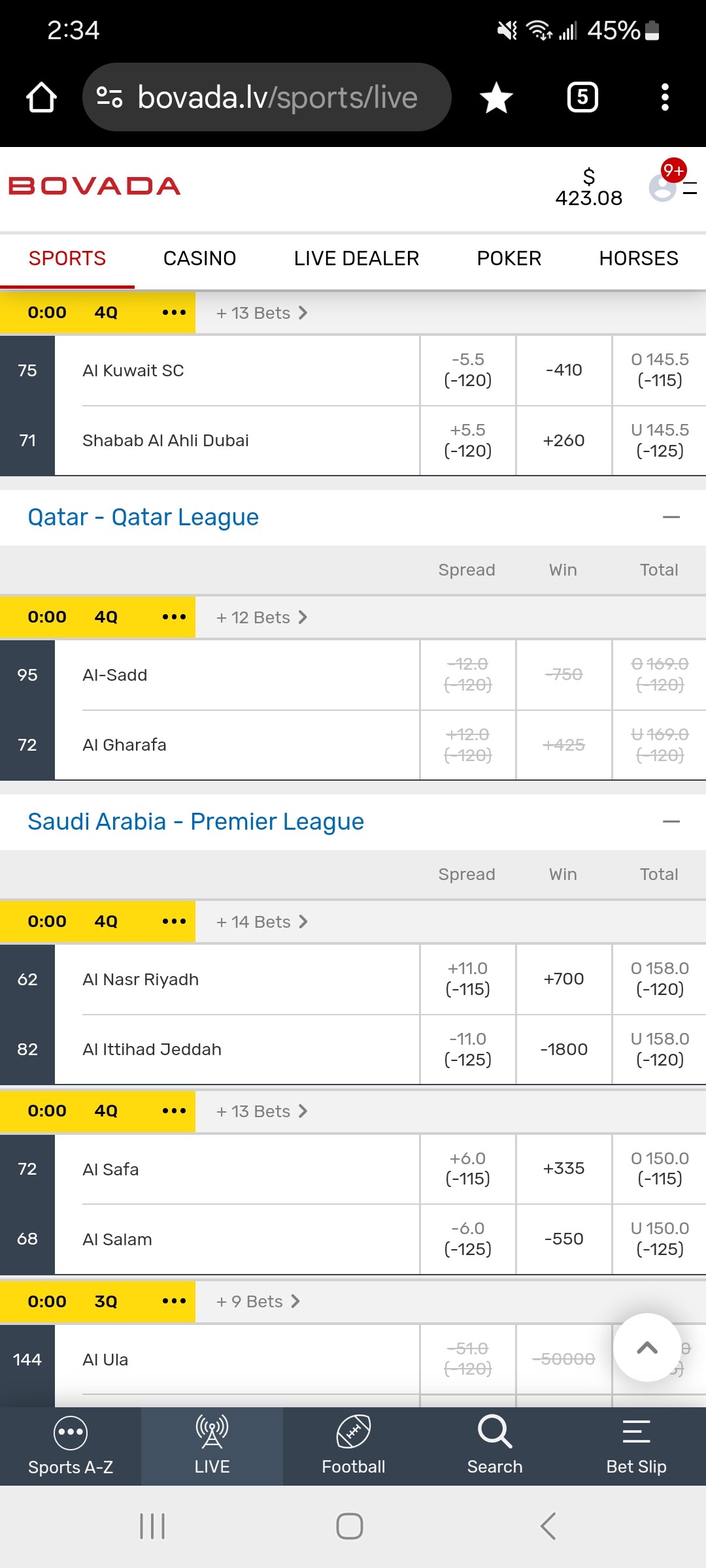Expand +13 Bets for Al Kuwait SC game
Image resolution: width=706 pixels, height=1568 pixels.
[x=261, y=313]
